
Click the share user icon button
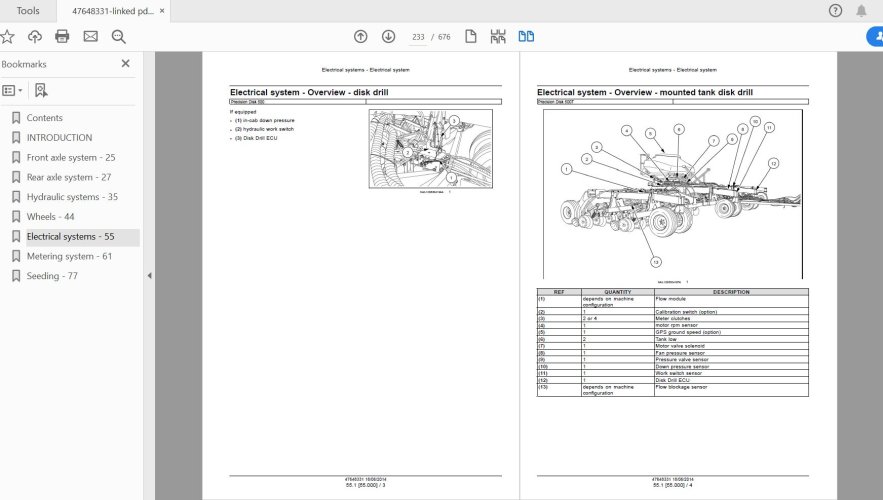(x=875, y=37)
